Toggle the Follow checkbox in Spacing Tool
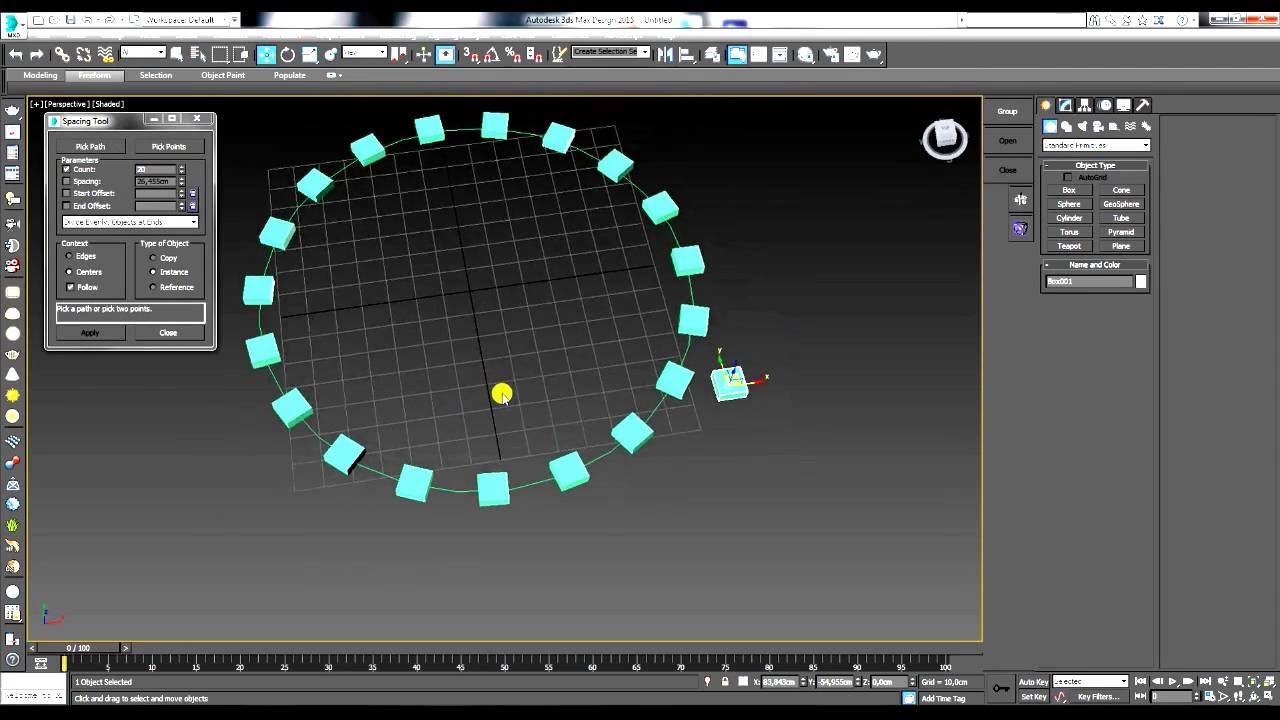 pos(69,287)
